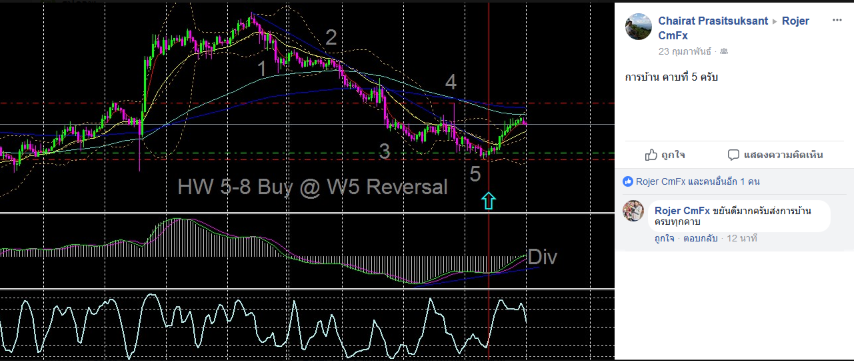The image size is (854, 361).
Task: Click the audience privacy icon beside the date
Action: pos(724,52)
